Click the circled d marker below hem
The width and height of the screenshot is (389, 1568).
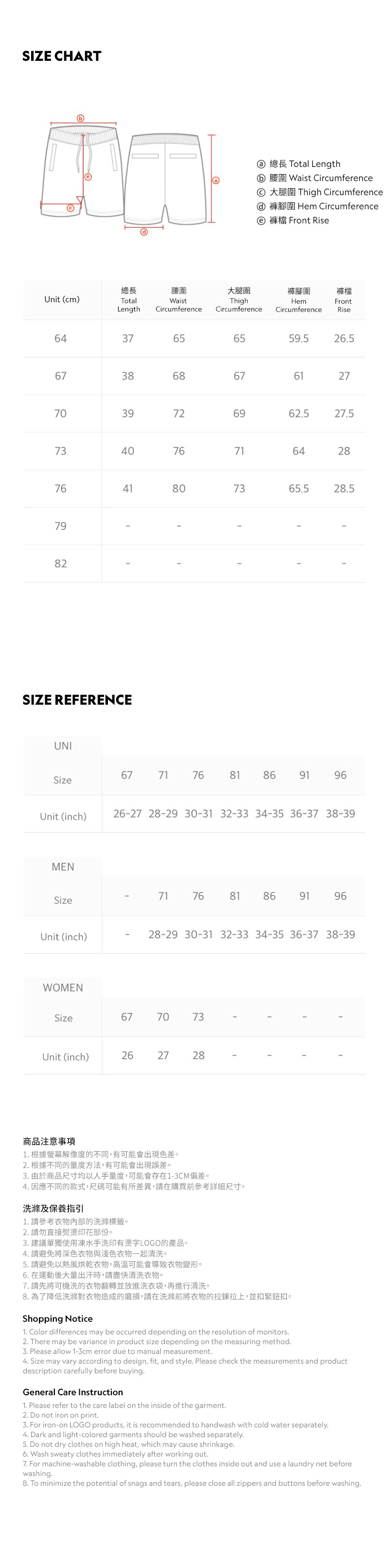tap(144, 232)
